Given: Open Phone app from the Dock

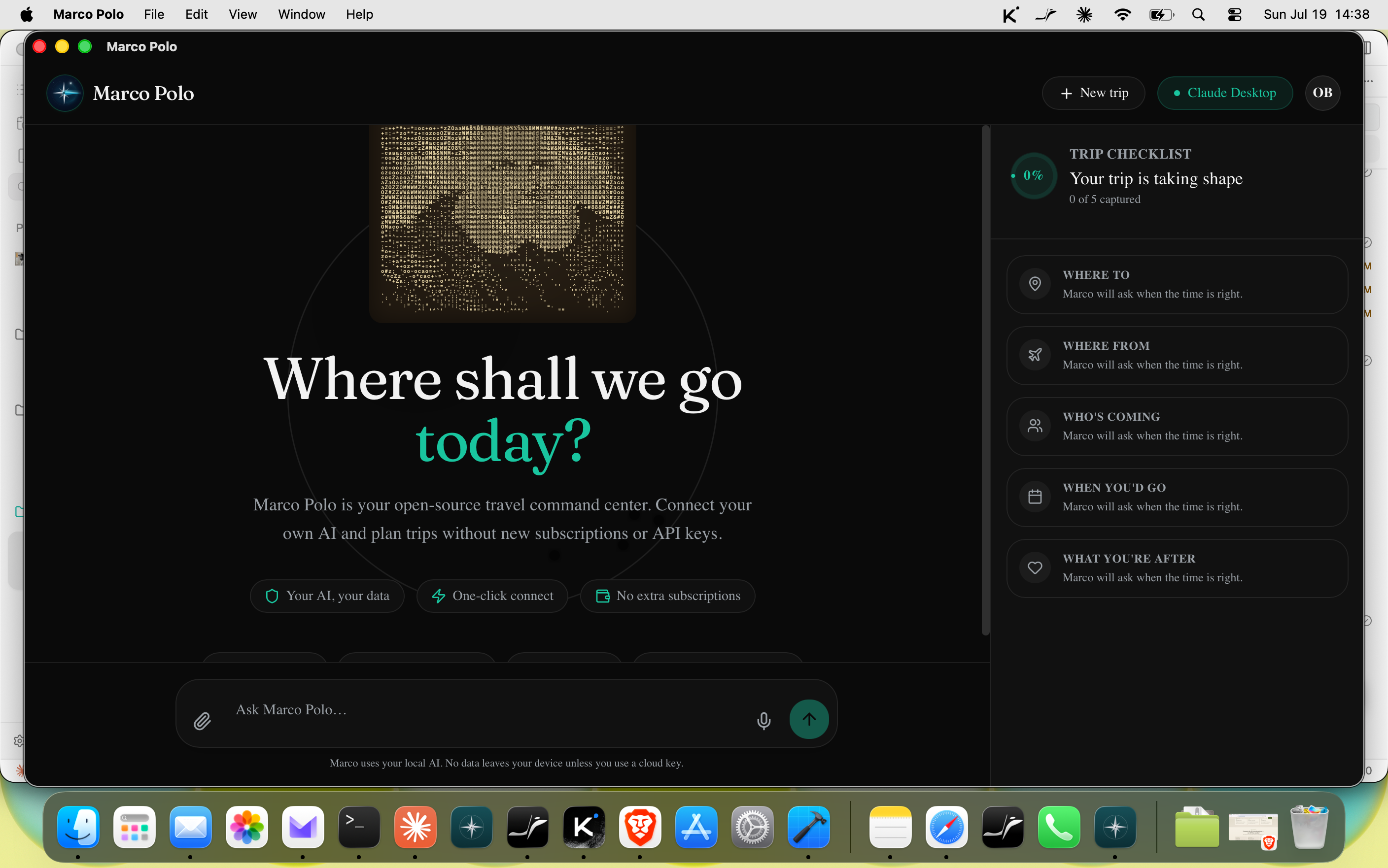Looking at the screenshot, I should coord(1059,827).
